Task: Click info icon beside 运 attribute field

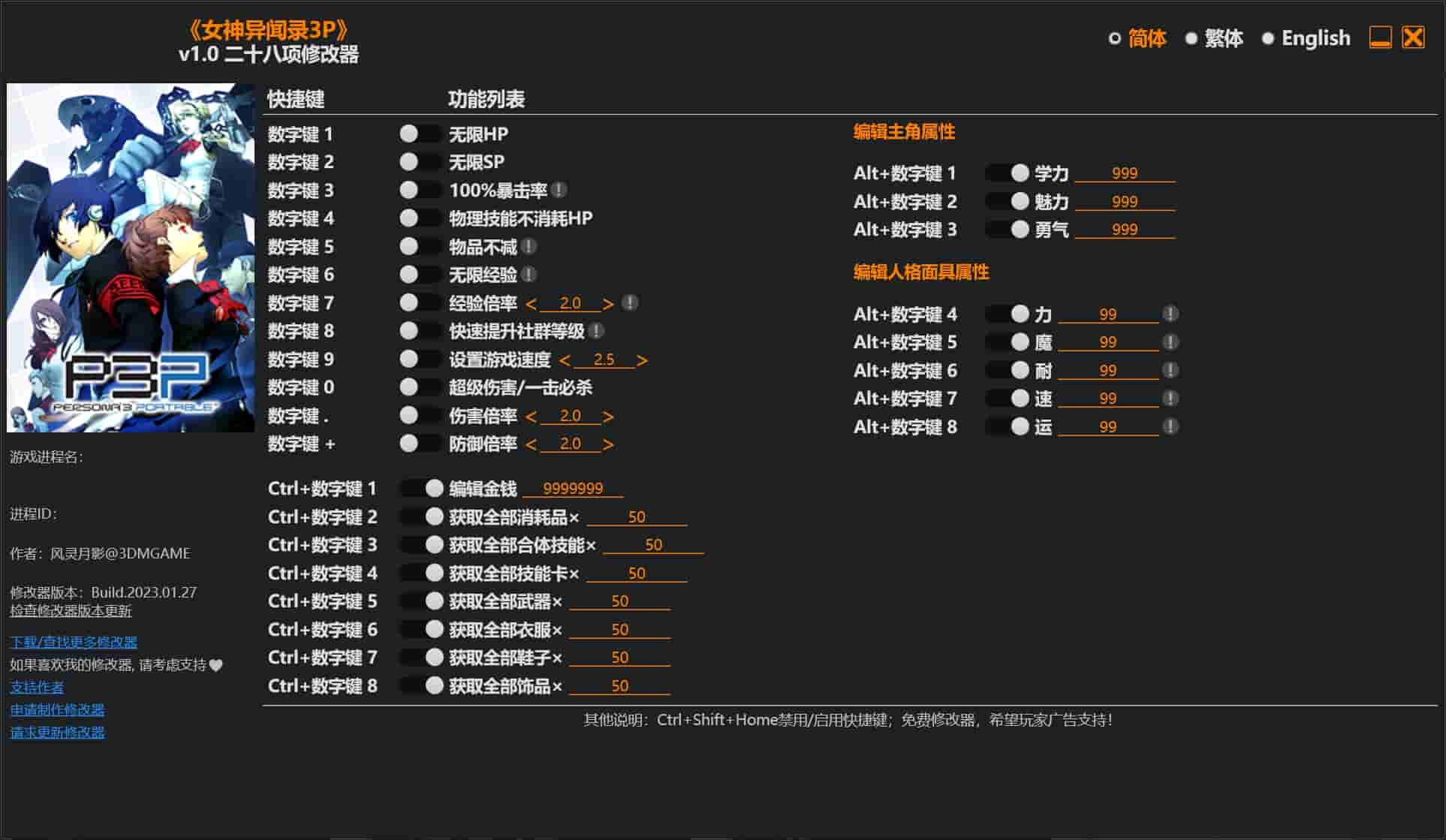Action: pyautogui.click(x=1170, y=426)
